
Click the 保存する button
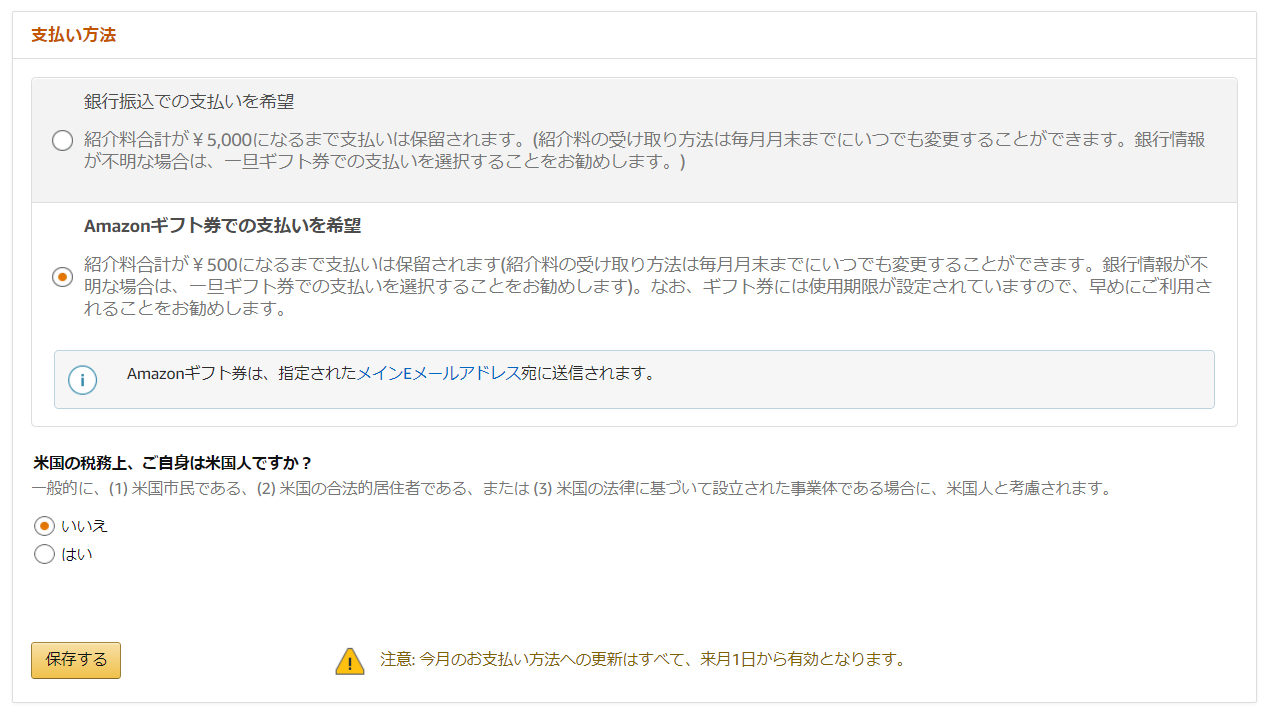click(76, 660)
